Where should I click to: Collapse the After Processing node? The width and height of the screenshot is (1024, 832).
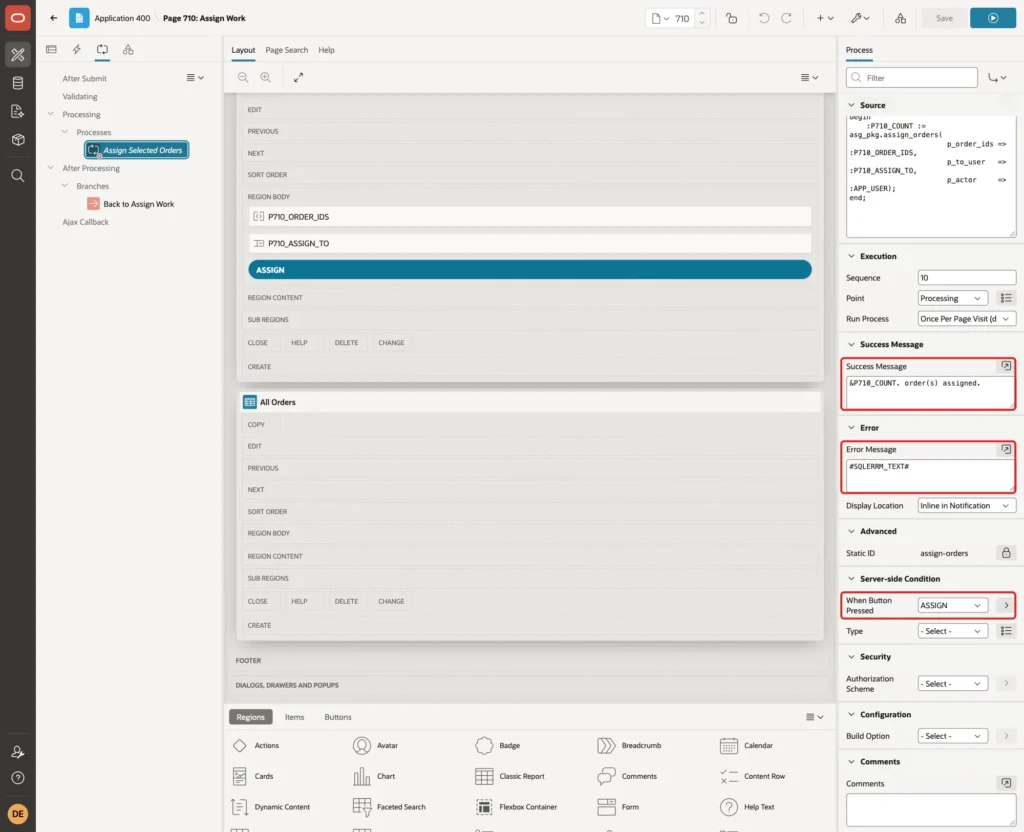[x=50, y=168]
